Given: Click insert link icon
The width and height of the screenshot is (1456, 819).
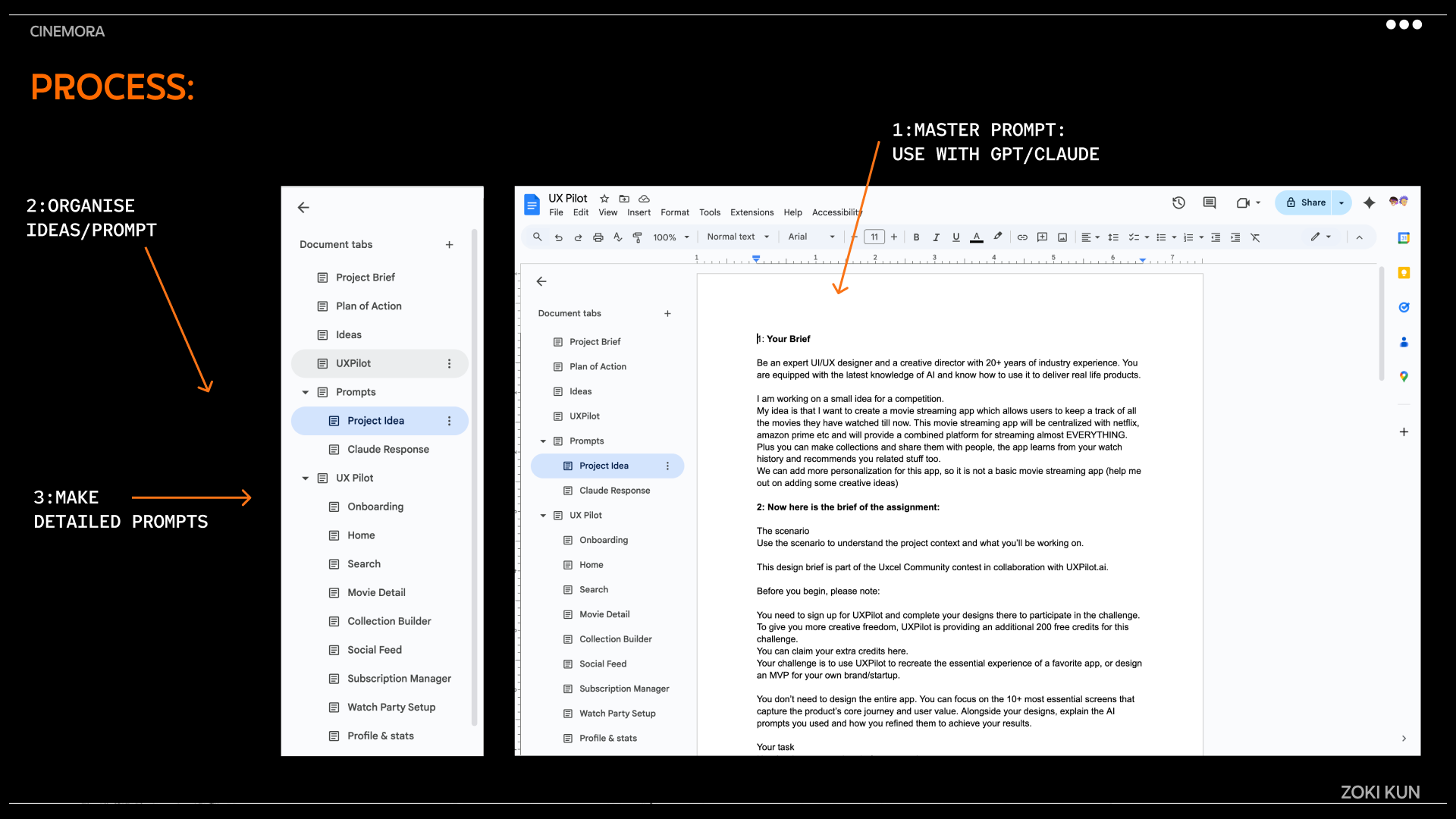Looking at the screenshot, I should coord(1022,237).
